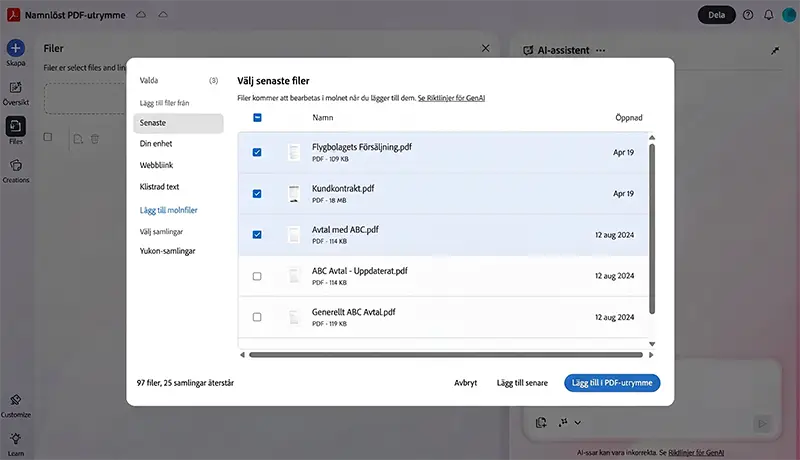Open the AI-assistent more options ellipsis

tap(601, 50)
